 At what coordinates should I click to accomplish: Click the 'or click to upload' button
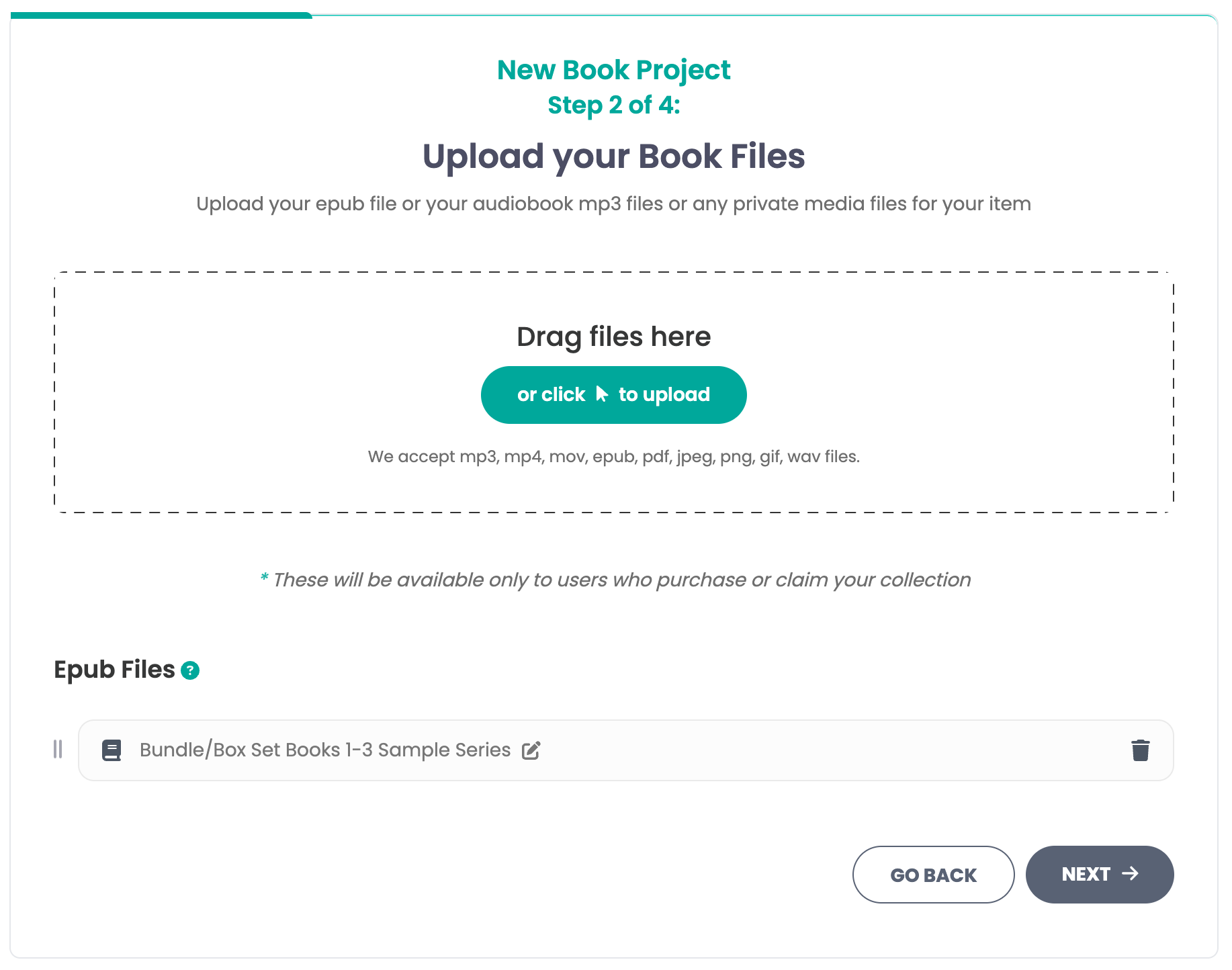tap(613, 394)
